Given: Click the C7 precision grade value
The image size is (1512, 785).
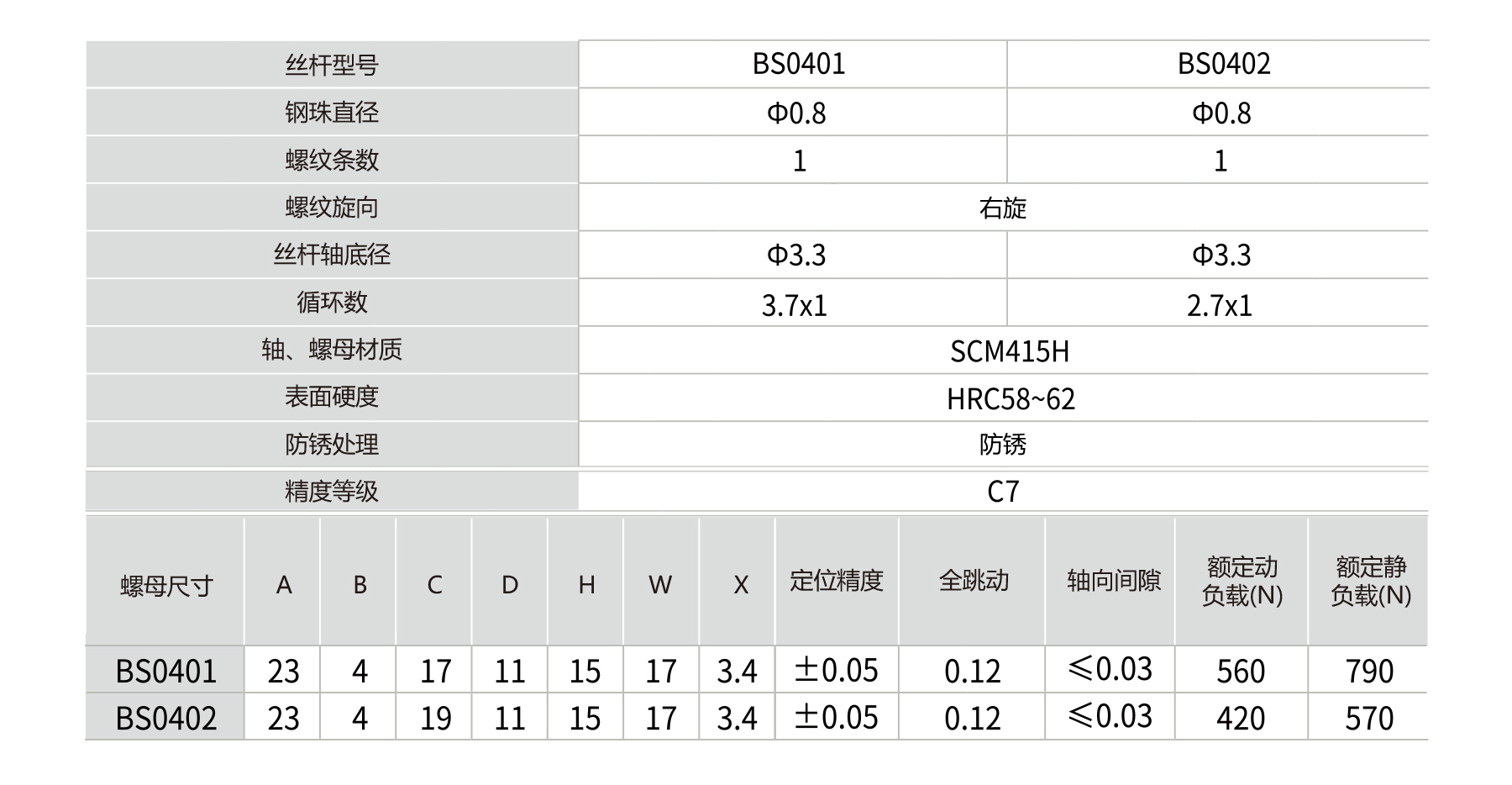Looking at the screenshot, I should 1003,491.
